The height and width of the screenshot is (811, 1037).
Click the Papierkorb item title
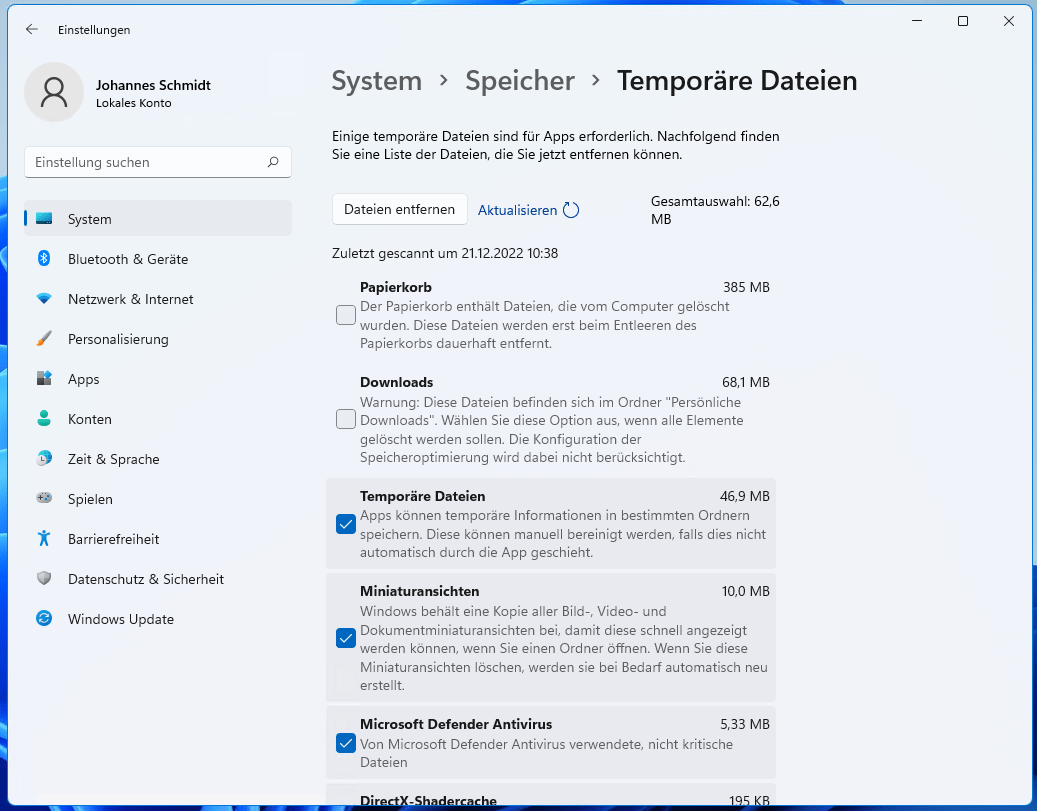click(x=395, y=287)
